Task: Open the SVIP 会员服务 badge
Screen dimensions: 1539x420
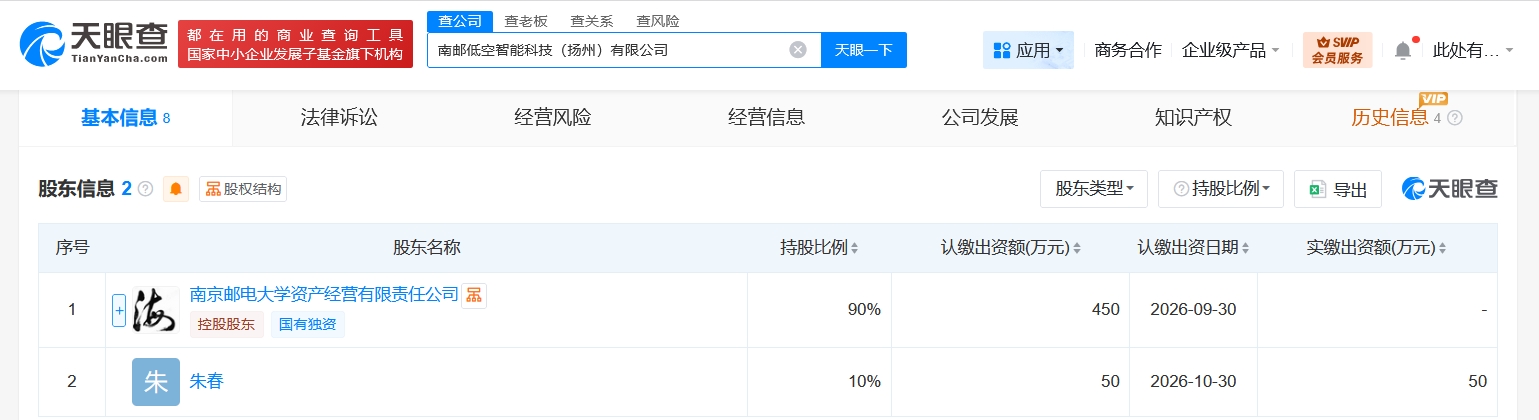Action: (x=1337, y=50)
